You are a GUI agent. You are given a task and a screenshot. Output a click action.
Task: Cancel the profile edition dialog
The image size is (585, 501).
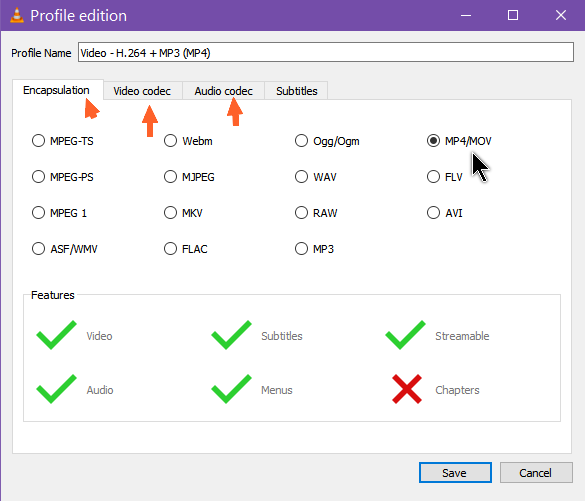[536, 473]
